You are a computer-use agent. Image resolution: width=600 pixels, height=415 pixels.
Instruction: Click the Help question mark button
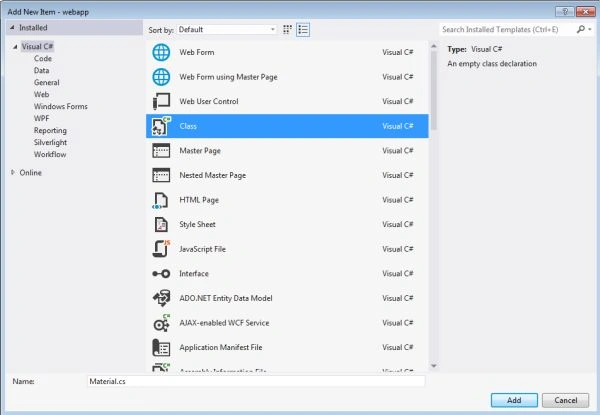coord(564,11)
